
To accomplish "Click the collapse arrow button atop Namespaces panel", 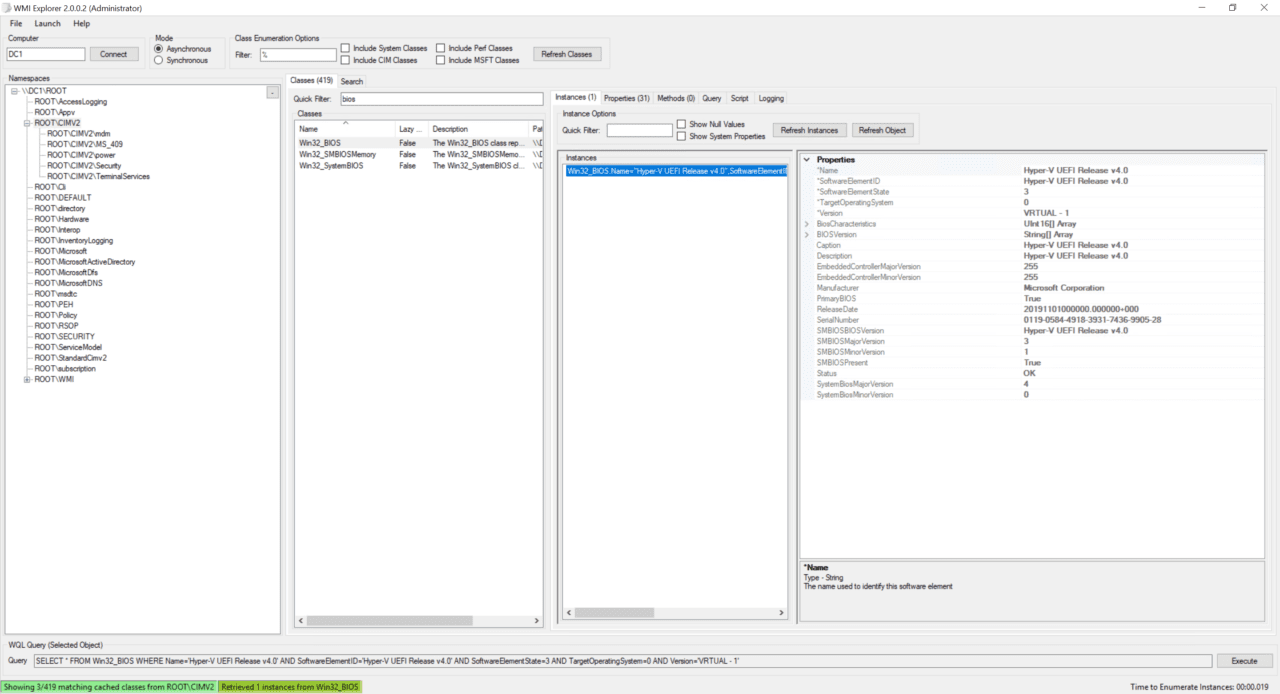I will (272, 91).
